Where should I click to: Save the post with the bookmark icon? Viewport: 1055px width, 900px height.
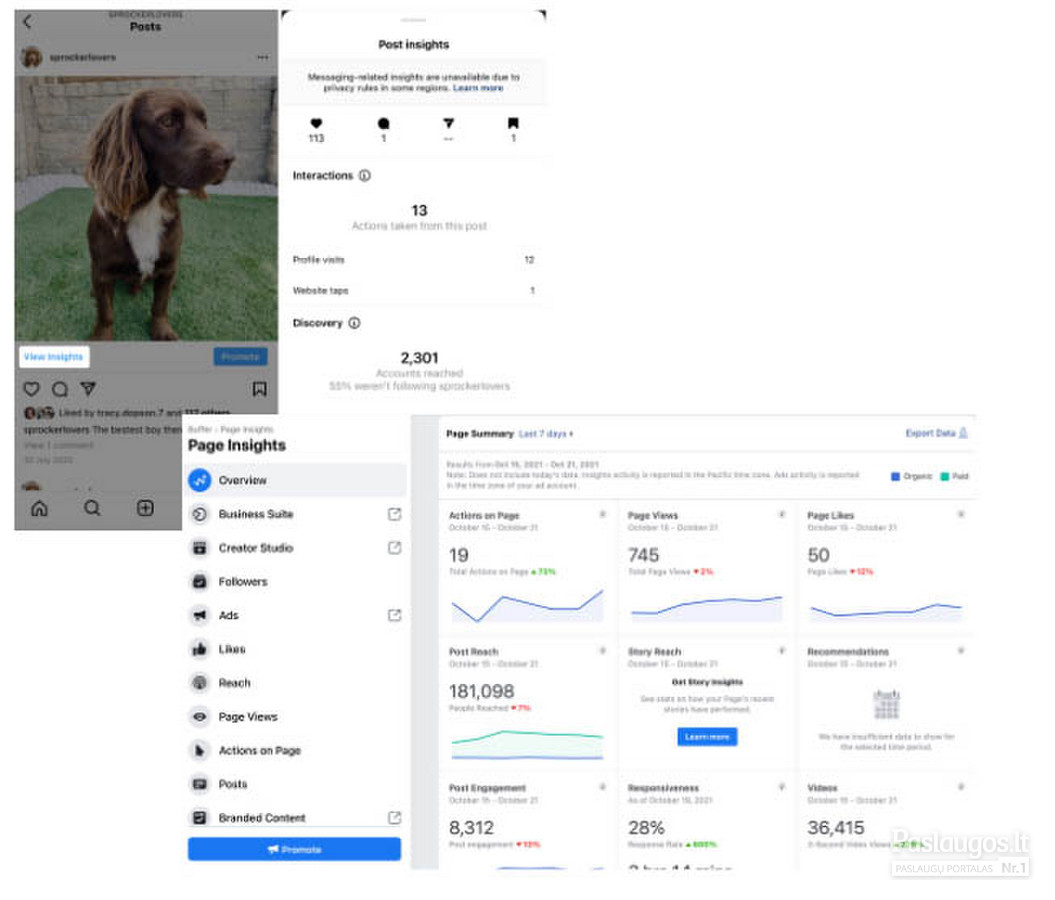(x=259, y=389)
